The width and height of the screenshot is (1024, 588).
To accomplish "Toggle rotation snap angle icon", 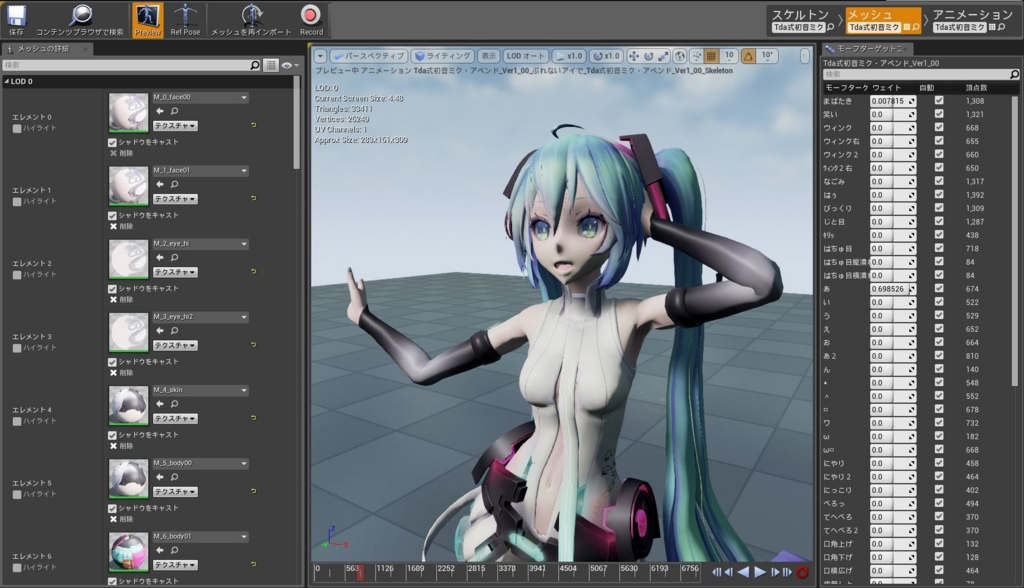I will (748, 56).
